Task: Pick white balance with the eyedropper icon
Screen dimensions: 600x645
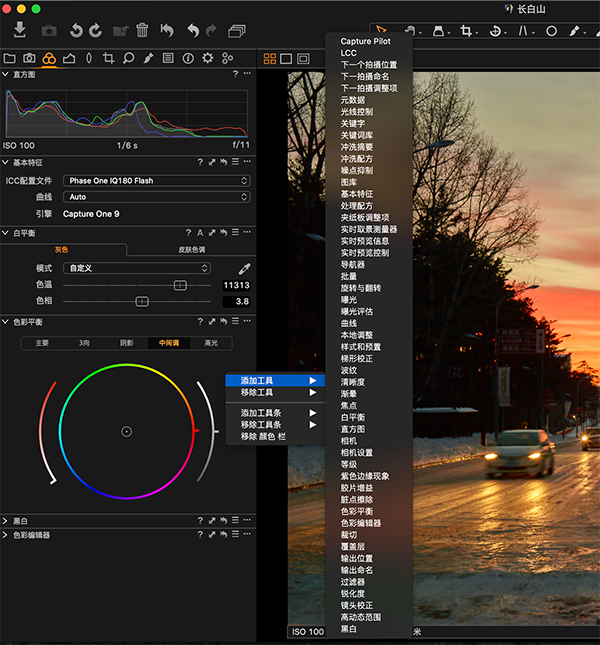Action: tap(243, 269)
